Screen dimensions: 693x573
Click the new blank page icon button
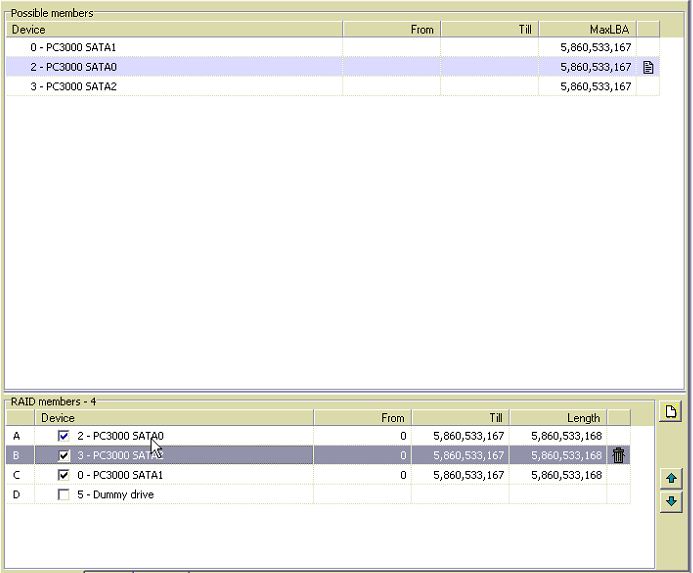[x=670, y=412]
